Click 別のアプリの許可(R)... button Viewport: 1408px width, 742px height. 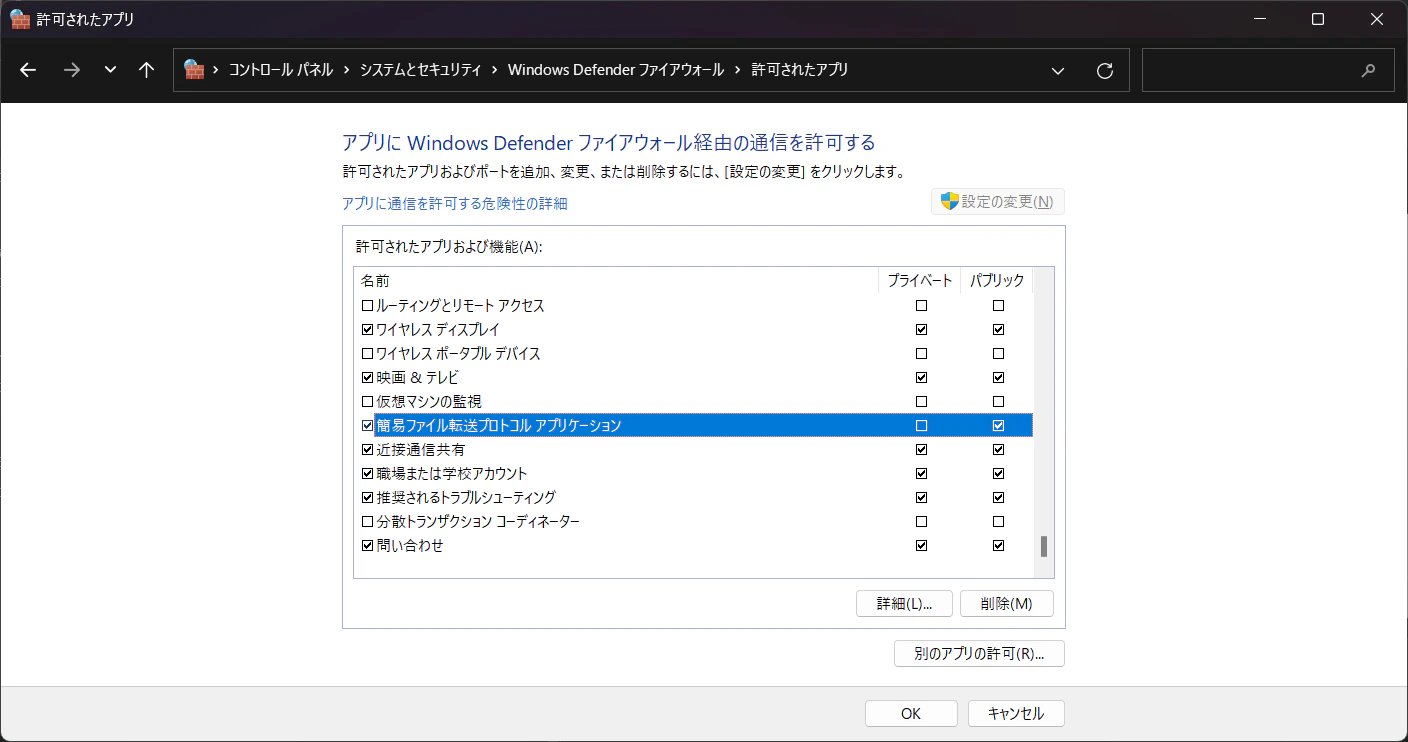tap(979, 654)
